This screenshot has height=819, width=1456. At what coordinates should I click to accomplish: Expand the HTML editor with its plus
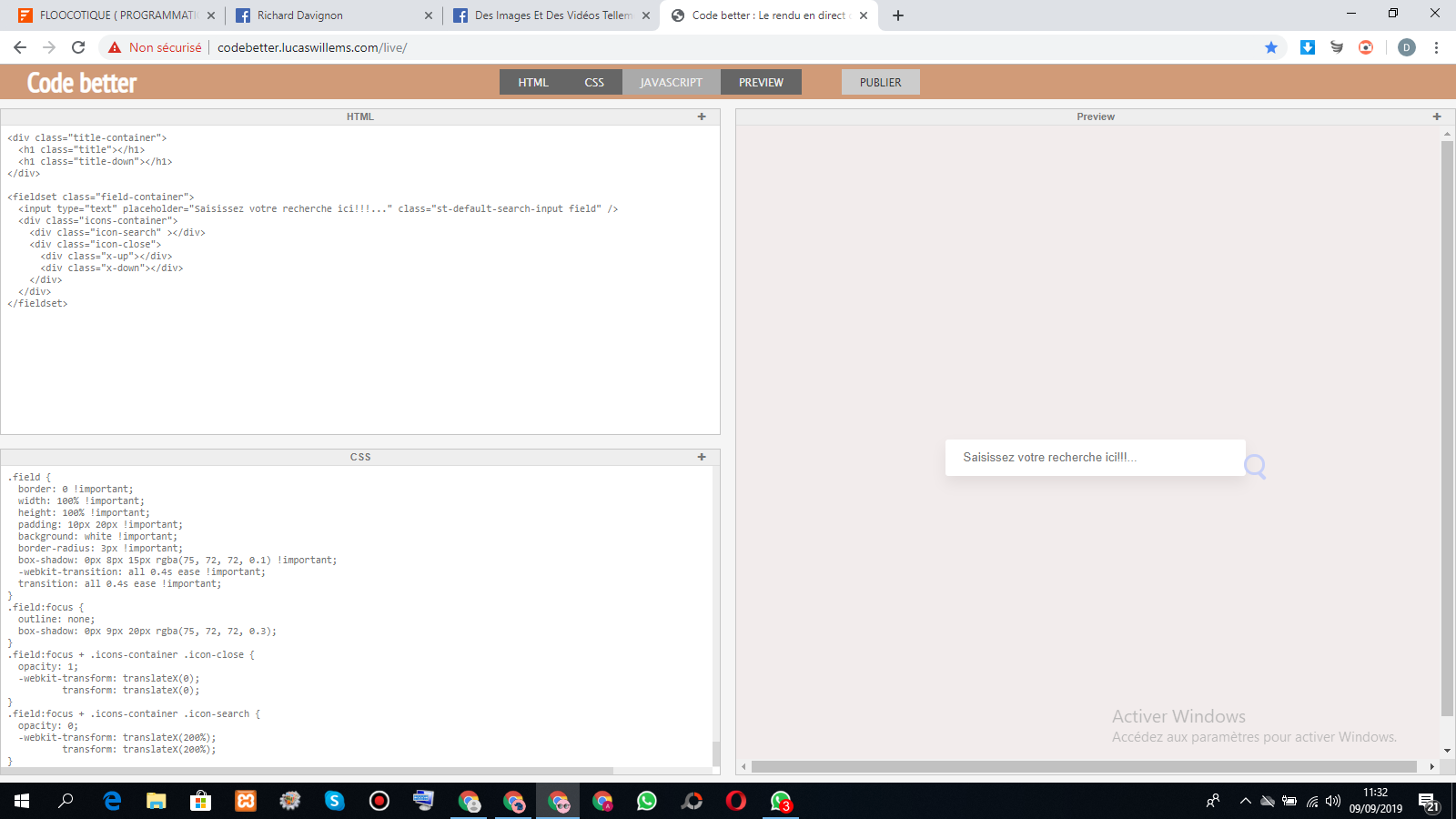(702, 116)
